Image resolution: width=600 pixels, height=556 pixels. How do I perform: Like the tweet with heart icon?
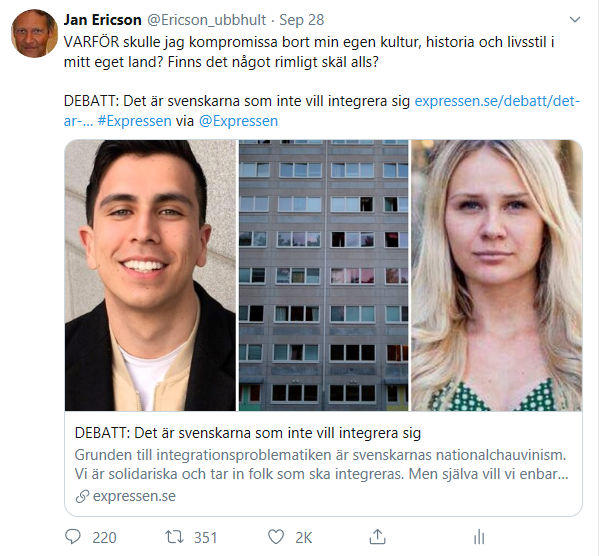pos(276,537)
